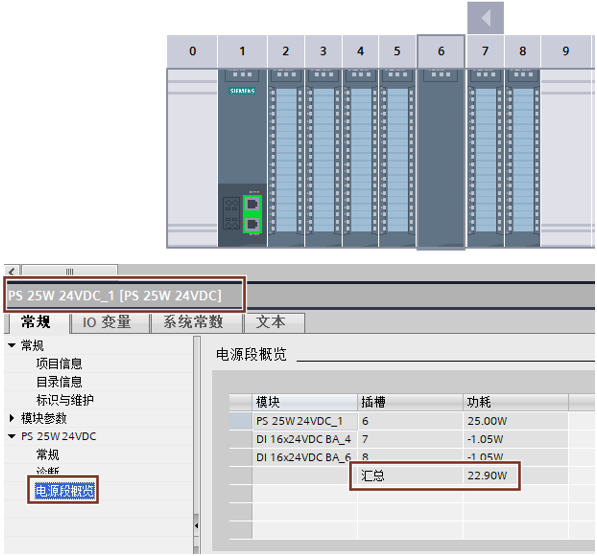
Task: Open 项目信息 in the navigation tree
Action: click(x=59, y=364)
